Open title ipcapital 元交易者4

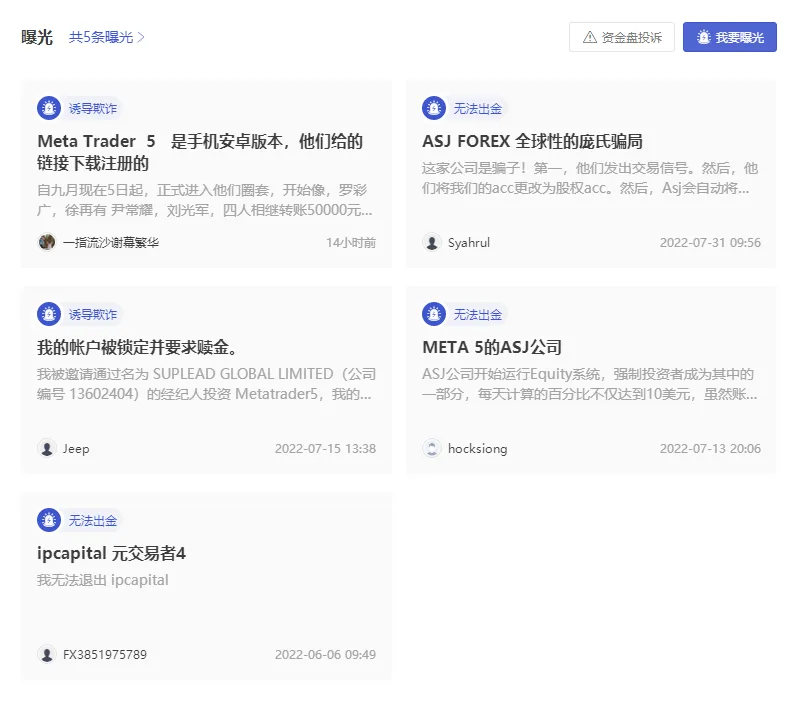(x=111, y=553)
